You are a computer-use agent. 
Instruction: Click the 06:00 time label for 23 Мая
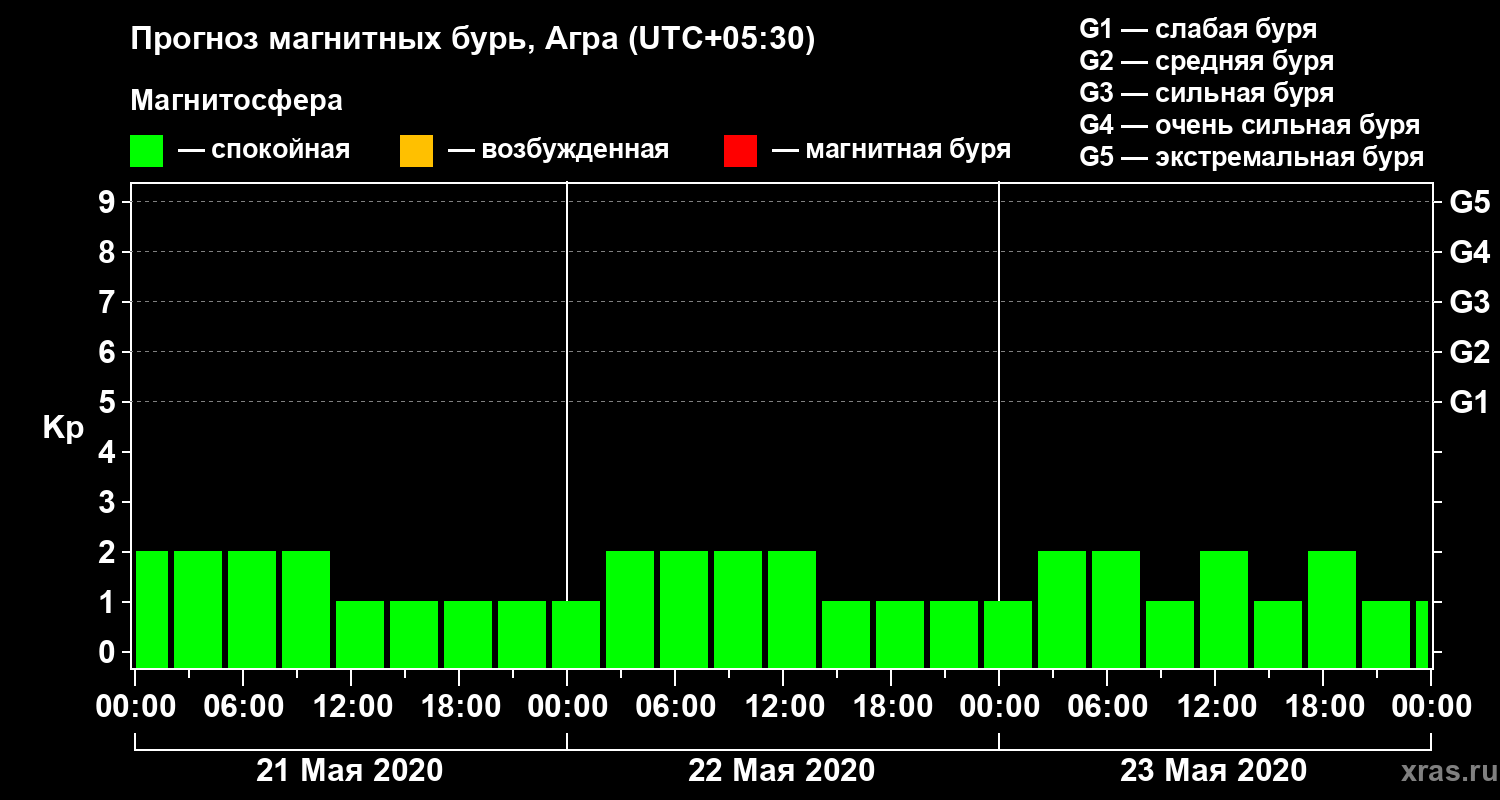(x=1108, y=707)
